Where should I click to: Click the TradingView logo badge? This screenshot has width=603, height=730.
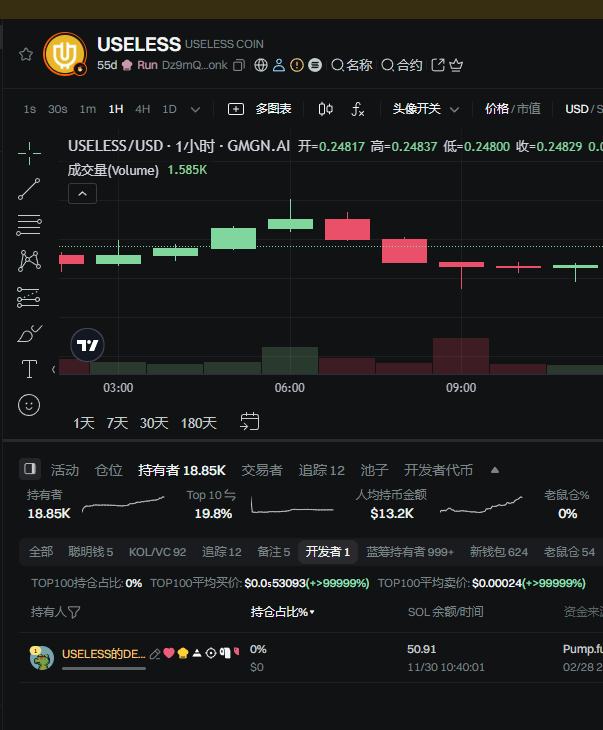pyautogui.click(x=87, y=345)
